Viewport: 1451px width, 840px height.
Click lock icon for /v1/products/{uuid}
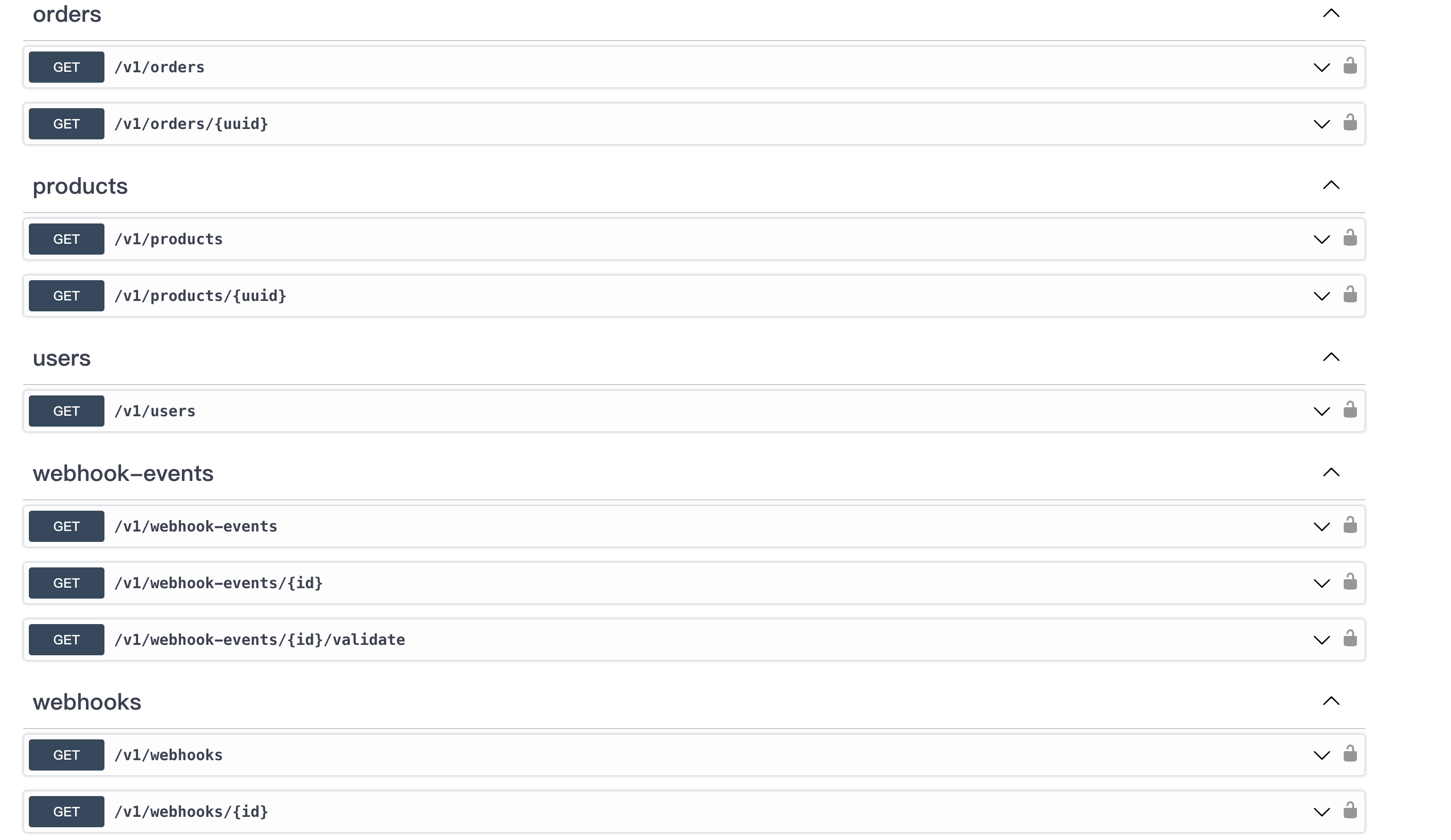coord(1350,295)
